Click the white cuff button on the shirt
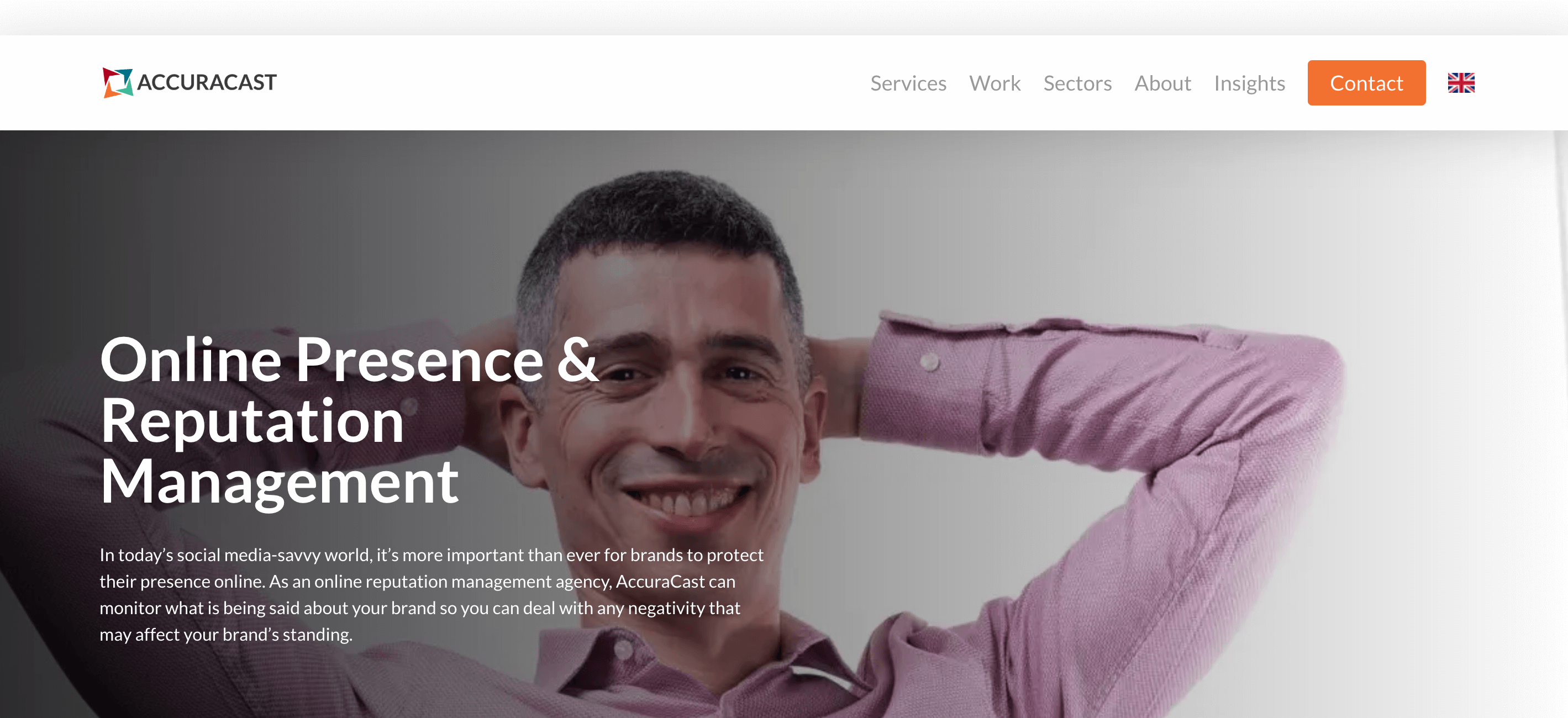Viewport: 1568px width, 718px height. pyautogui.click(x=929, y=362)
